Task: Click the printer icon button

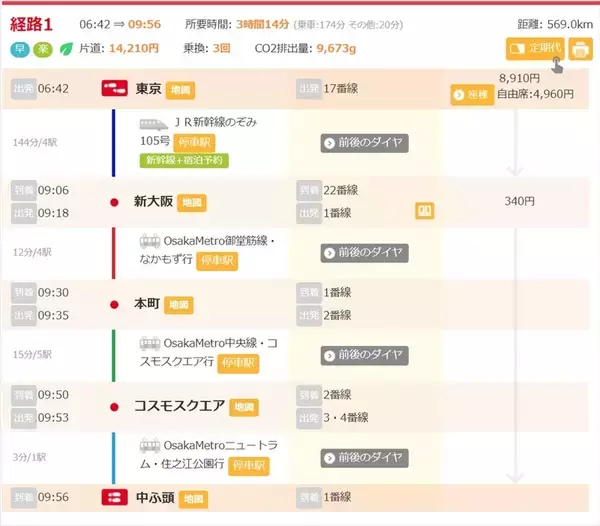Action: coord(580,49)
